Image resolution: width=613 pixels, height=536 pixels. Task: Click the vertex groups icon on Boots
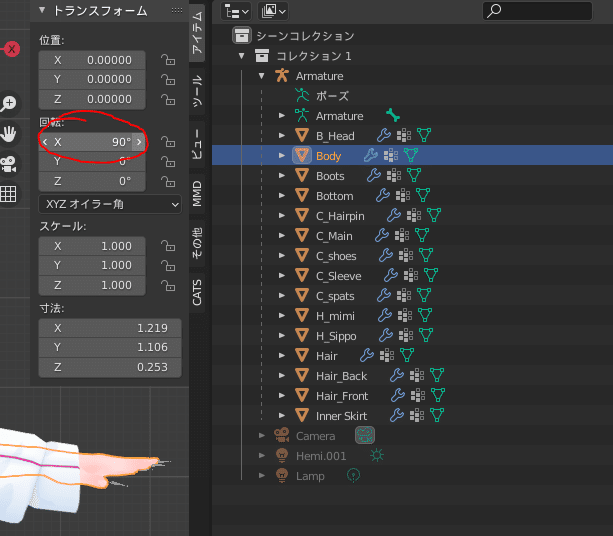tap(393, 175)
